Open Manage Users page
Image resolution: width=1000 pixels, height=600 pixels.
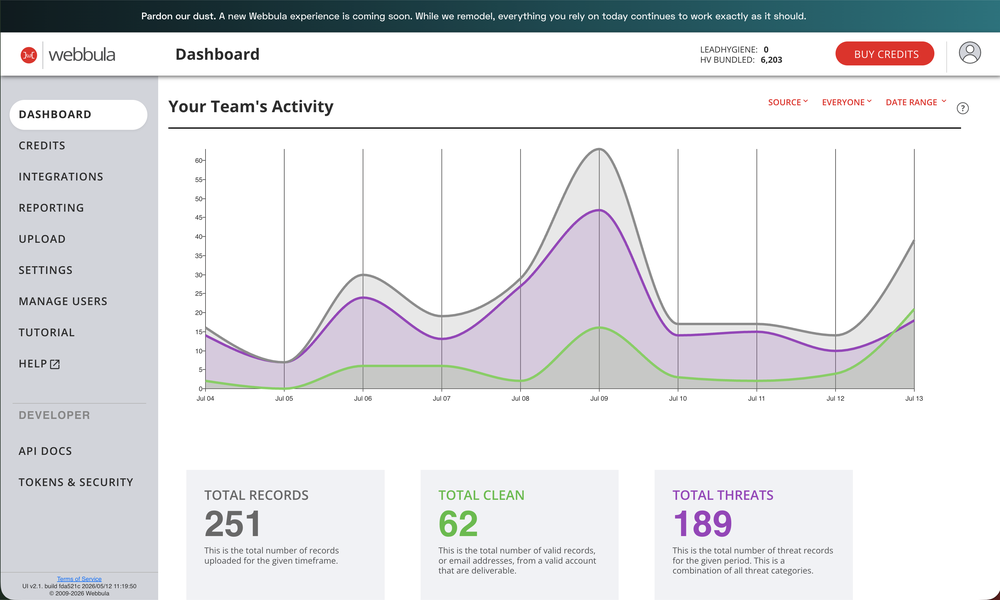[x=62, y=302]
